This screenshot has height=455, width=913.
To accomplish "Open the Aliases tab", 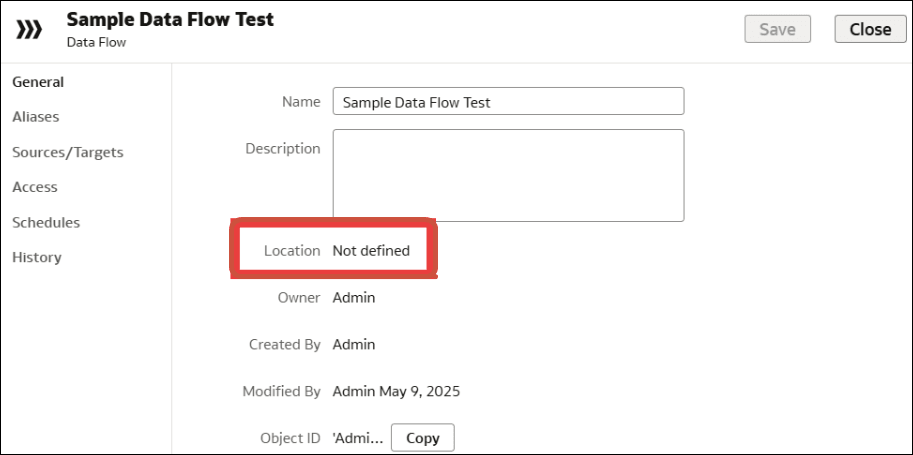I will tap(36, 117).
